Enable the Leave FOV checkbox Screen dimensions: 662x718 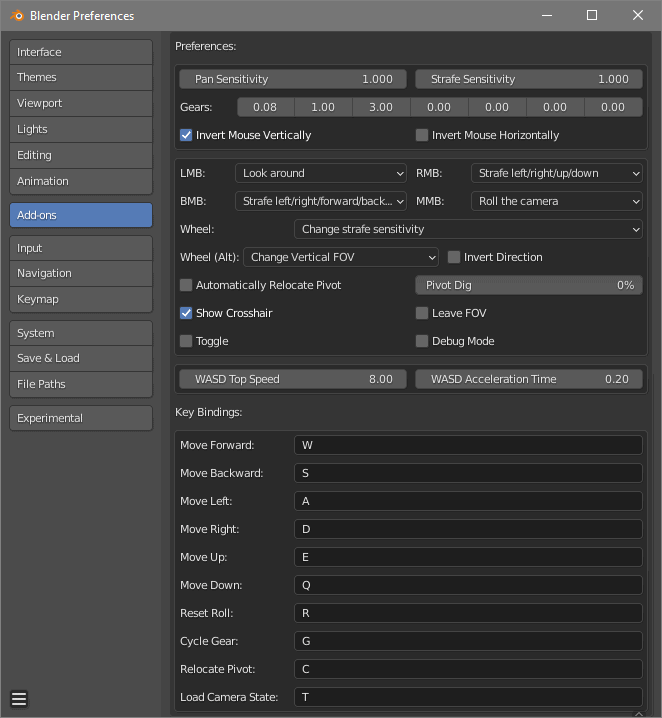[x=422, y=313]
